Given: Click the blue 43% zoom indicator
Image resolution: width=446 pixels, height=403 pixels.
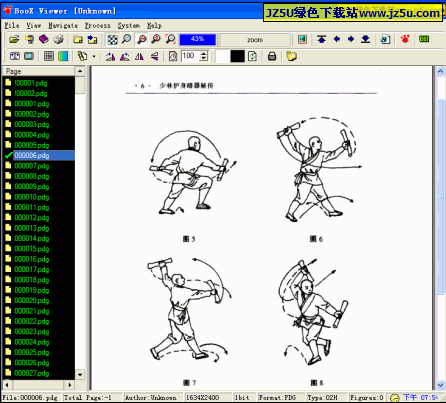Looking at the screenshot, I should pyautogui.click(x=197, y=39).
